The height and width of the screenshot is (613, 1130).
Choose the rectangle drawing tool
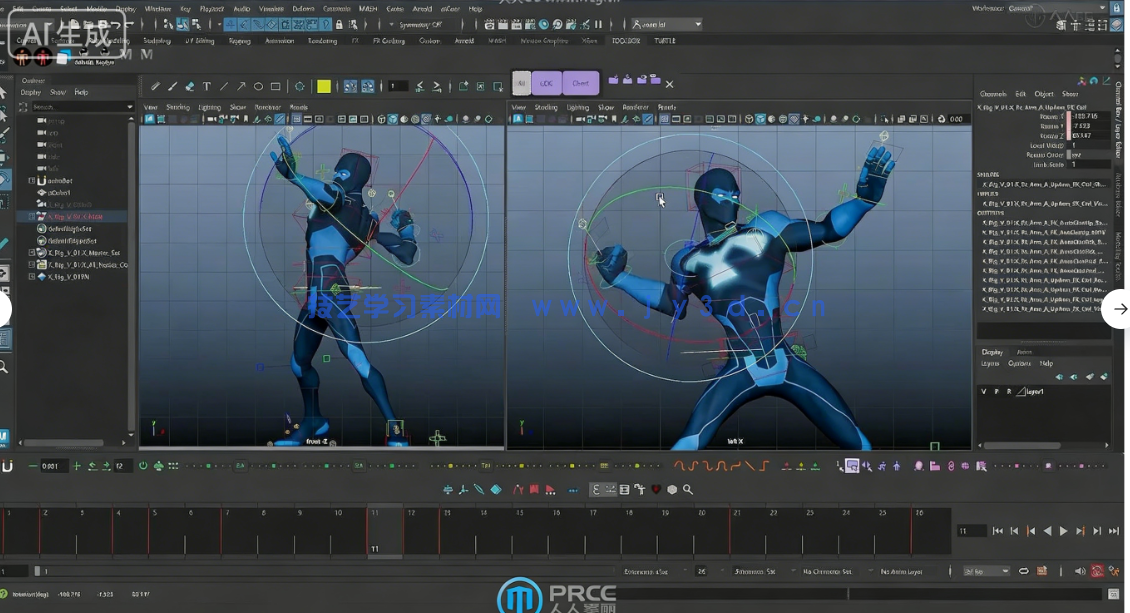275,87
